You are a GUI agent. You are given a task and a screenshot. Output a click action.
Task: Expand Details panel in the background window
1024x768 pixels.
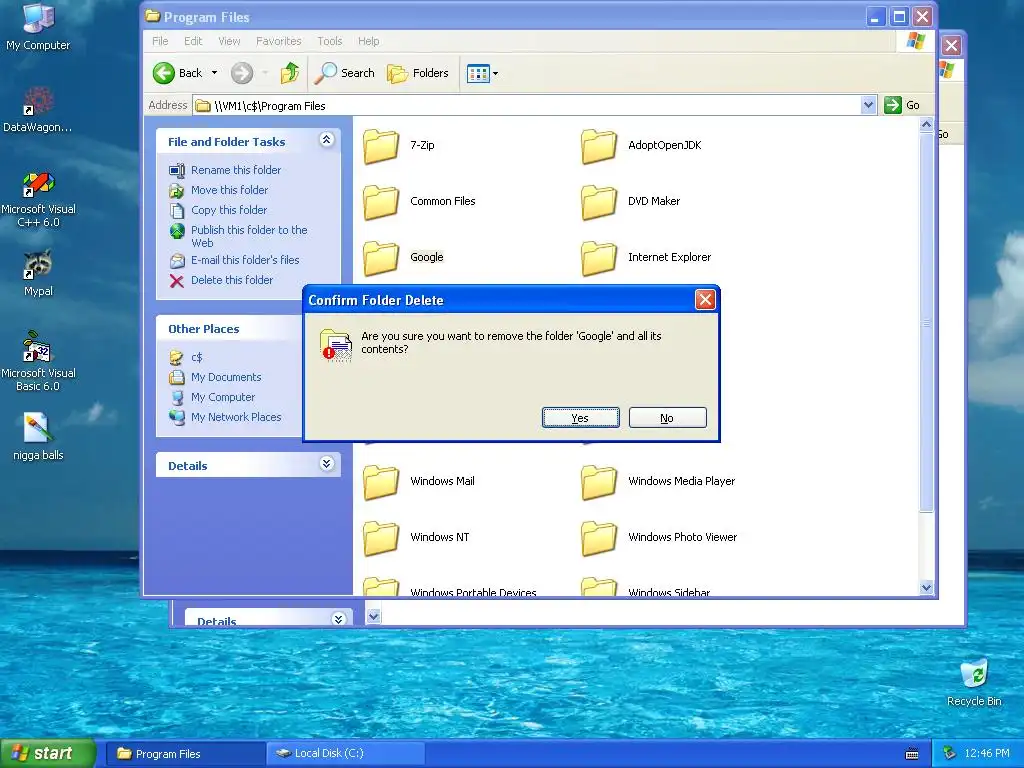(x=338, y=619)
